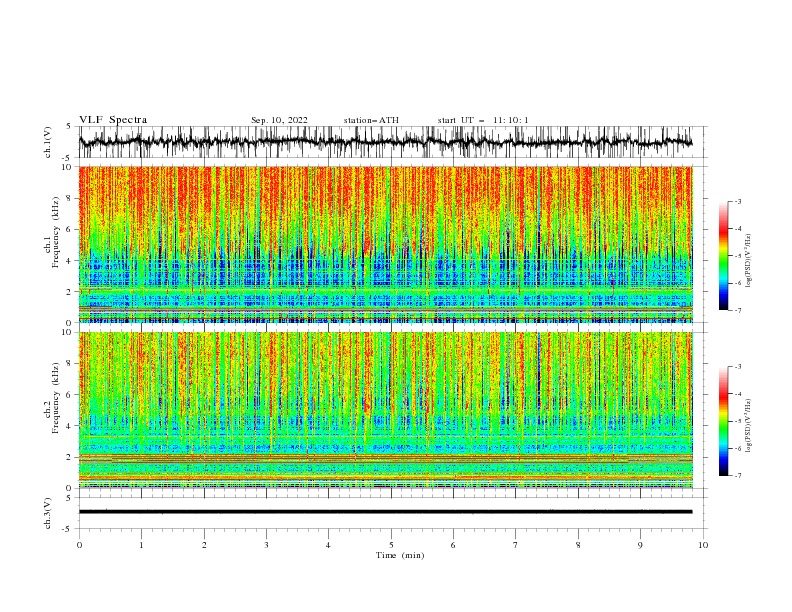
Task: Click the flat black ch.3 trace line
Action: (385, 512)
